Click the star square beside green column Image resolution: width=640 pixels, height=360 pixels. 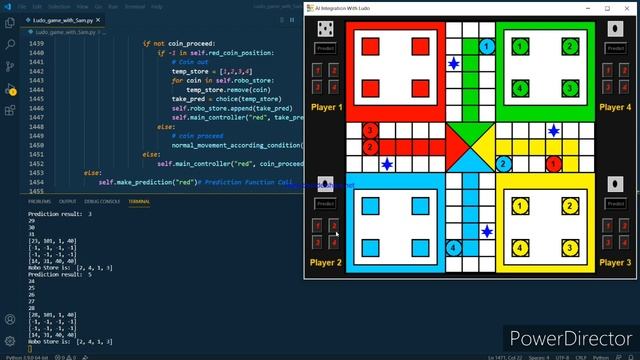[x=453, y=64]
